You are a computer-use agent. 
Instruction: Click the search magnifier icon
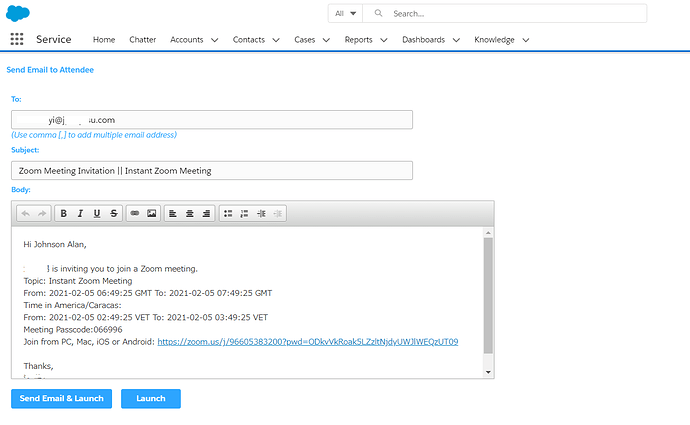click(x=378, y=13)
